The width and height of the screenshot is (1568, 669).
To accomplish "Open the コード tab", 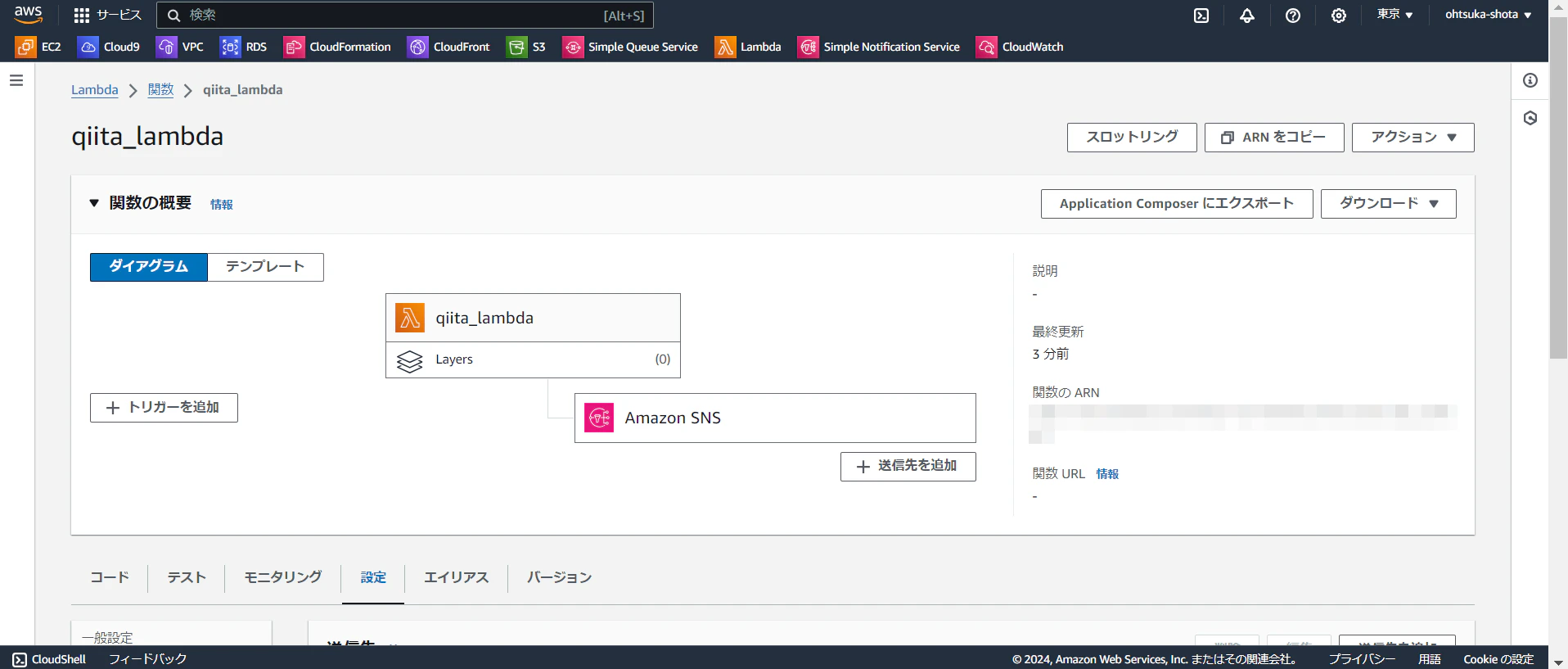I will [110, 577].
